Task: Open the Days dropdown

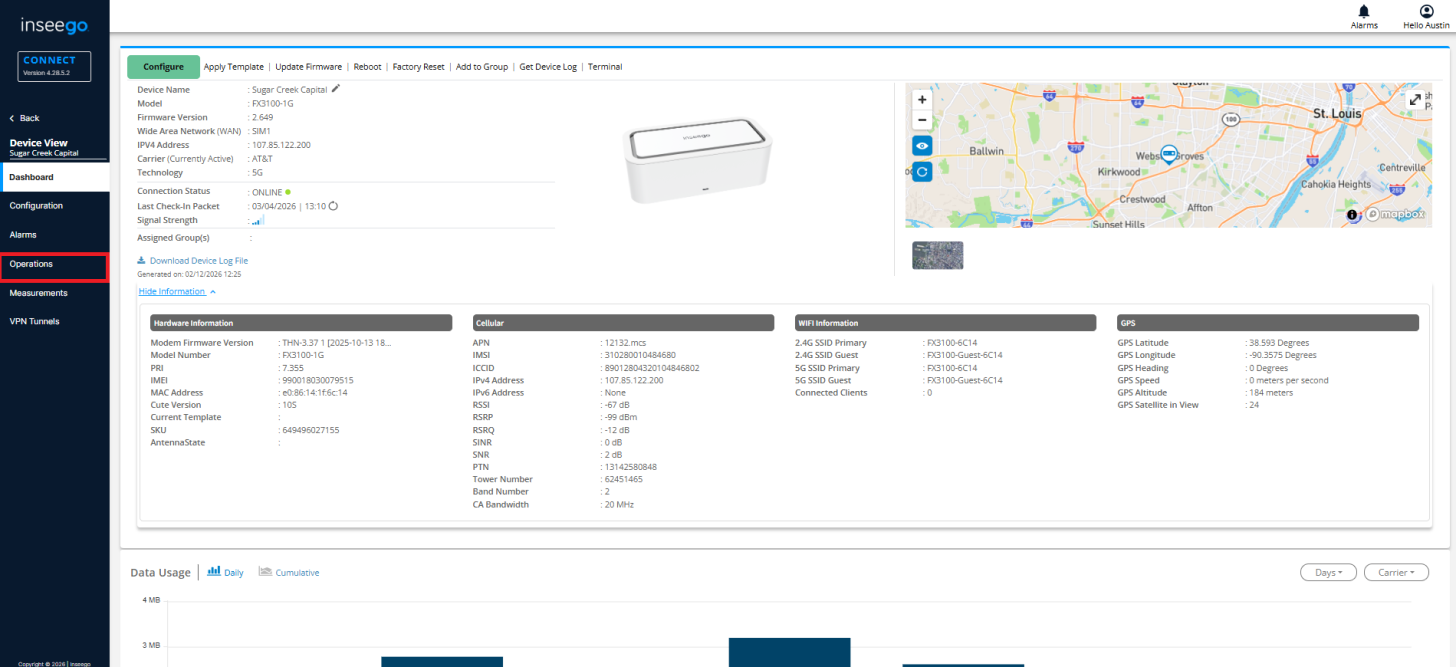Action: click(1328, 572)
